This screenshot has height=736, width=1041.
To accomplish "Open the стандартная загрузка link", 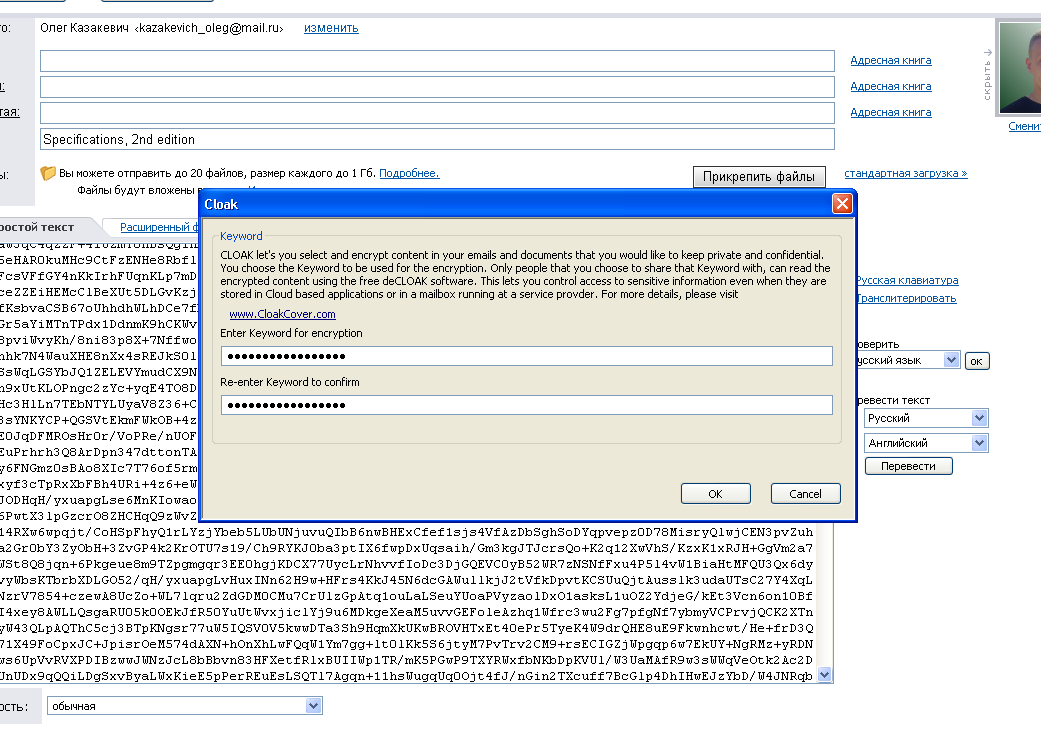I will pyautogui.click(x=906, y=173).
